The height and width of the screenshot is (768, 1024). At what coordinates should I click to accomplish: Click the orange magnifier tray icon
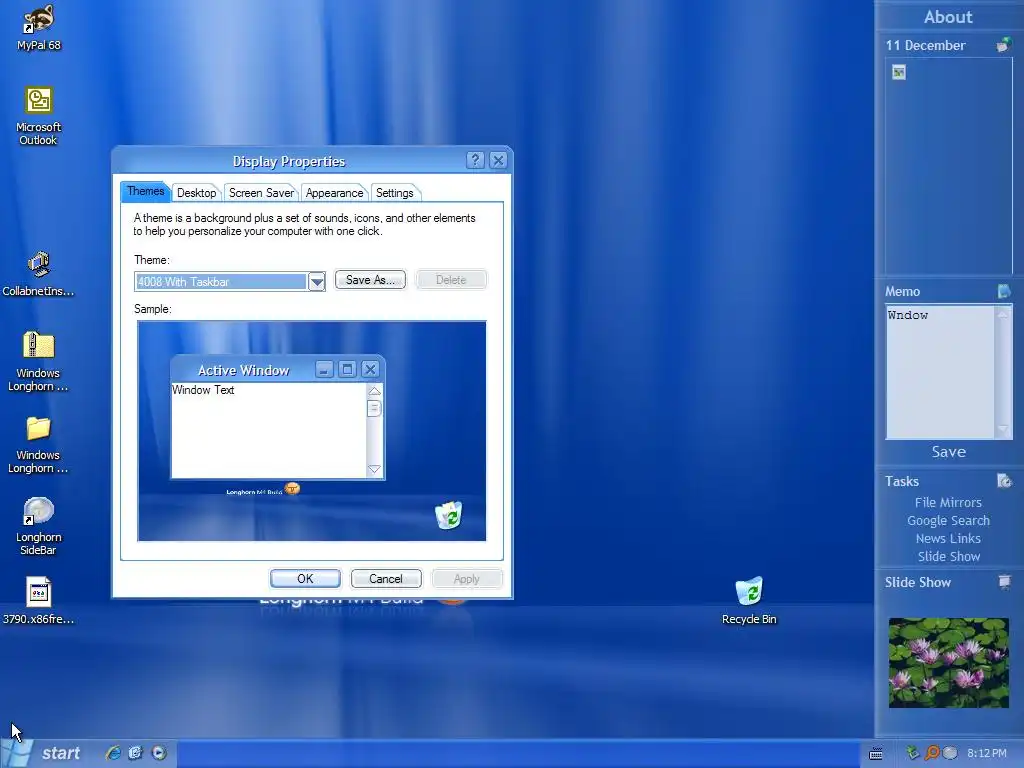click(x=932, y=753)
